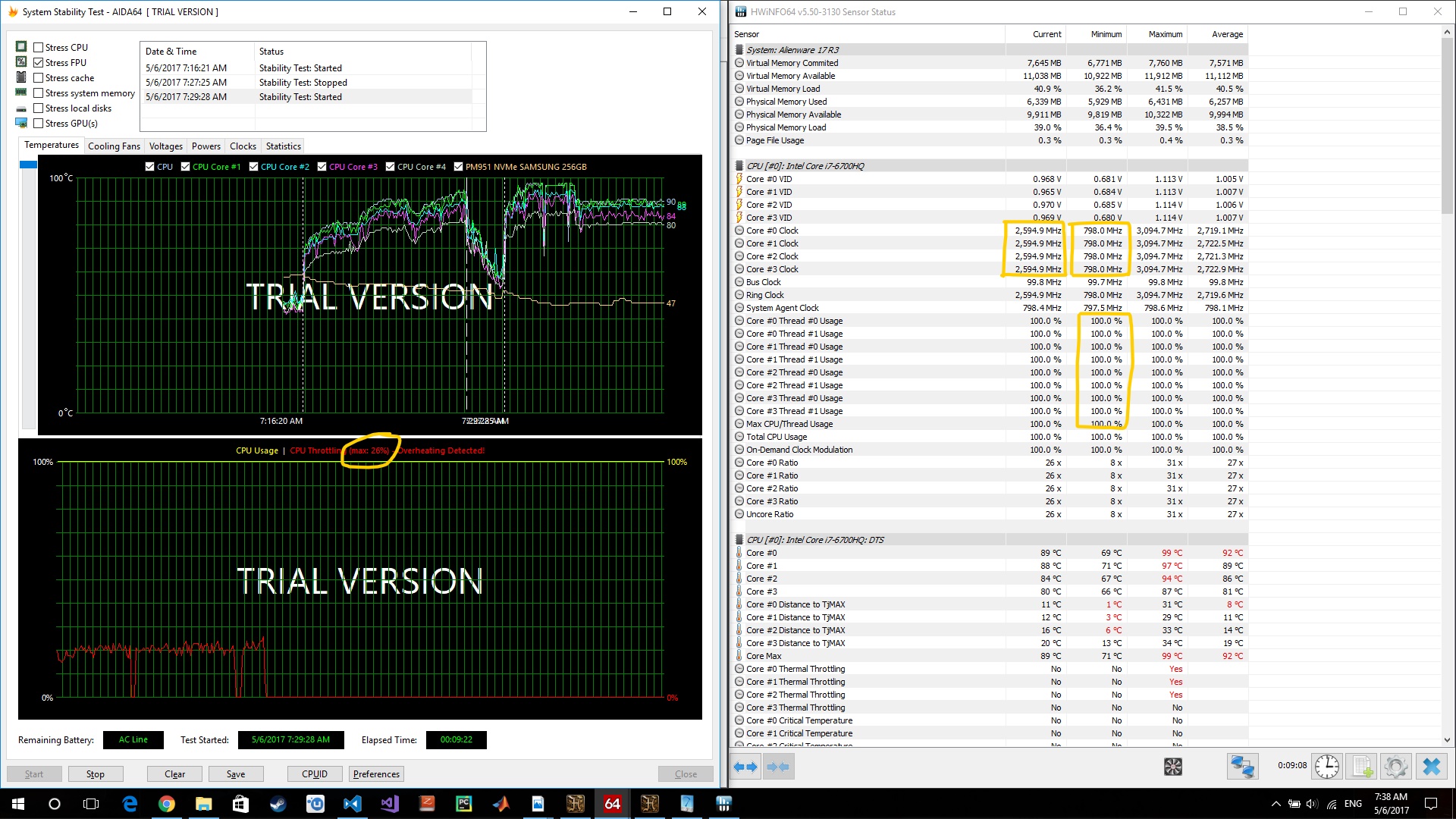Open the volume icon in system tray
Viewport: 1456px width, 819px height.
[1312, 804]
